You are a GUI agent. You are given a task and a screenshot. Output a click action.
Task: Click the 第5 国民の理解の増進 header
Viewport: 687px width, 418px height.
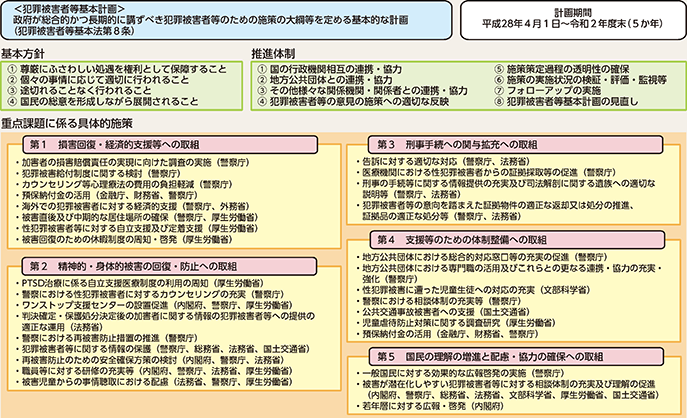click(517, 357)
